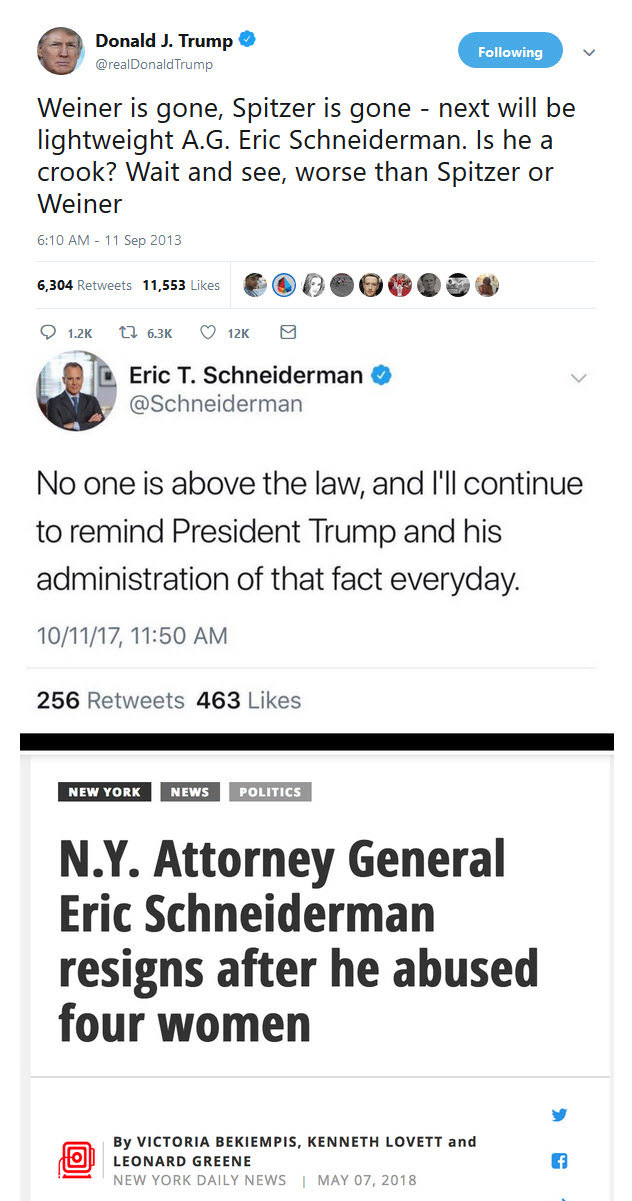Click Trump's blue verified badge

tap(247, 40)
